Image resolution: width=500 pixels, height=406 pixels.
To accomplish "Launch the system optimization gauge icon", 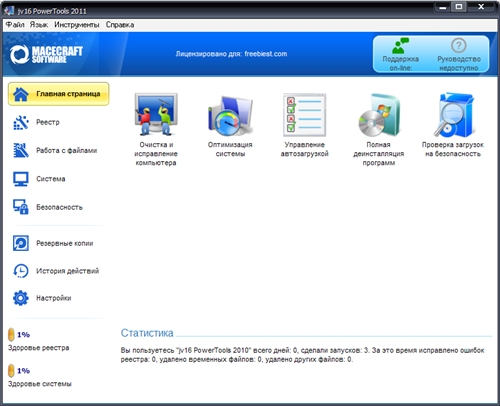I will click(x=230, y=116).
